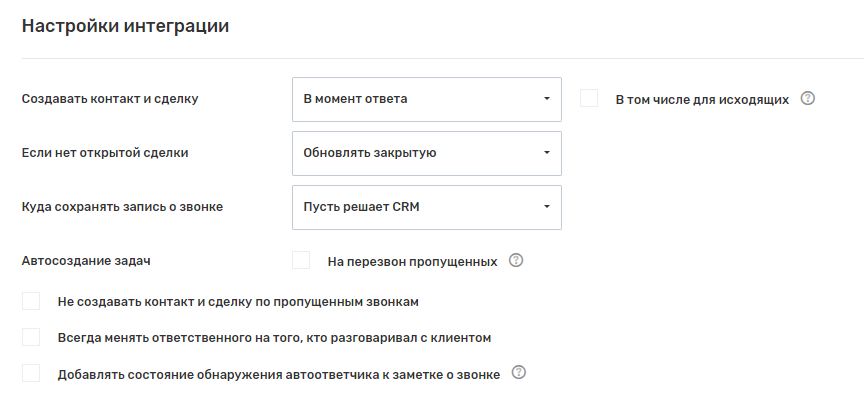Tick 'На перезвон пропущенных' checkbox
Image resolution: width=864 pixels, height=417 pixels.
[x=301, y=261]
